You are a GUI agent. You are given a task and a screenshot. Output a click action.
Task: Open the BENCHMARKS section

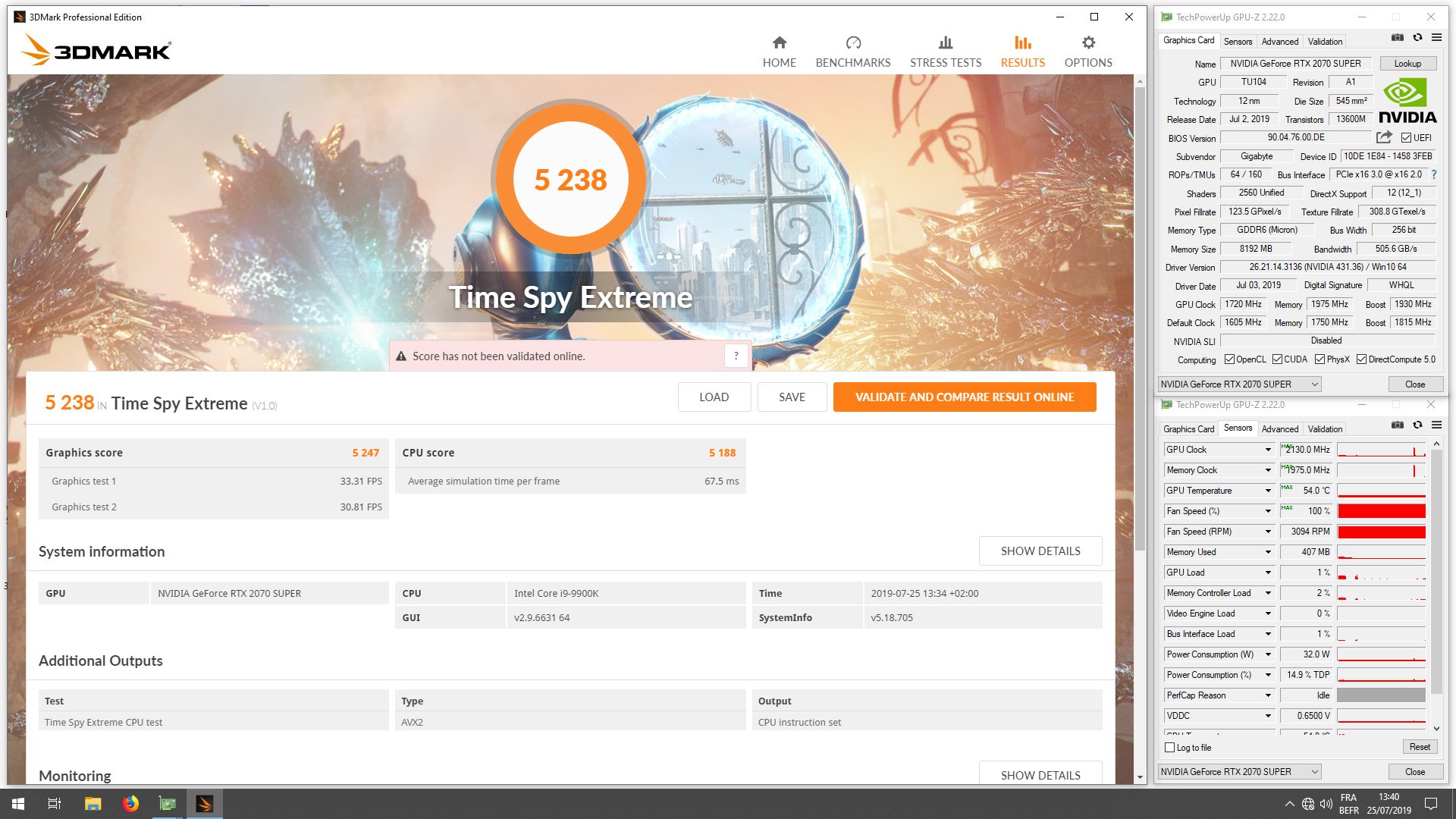click(x=853, y=52)
